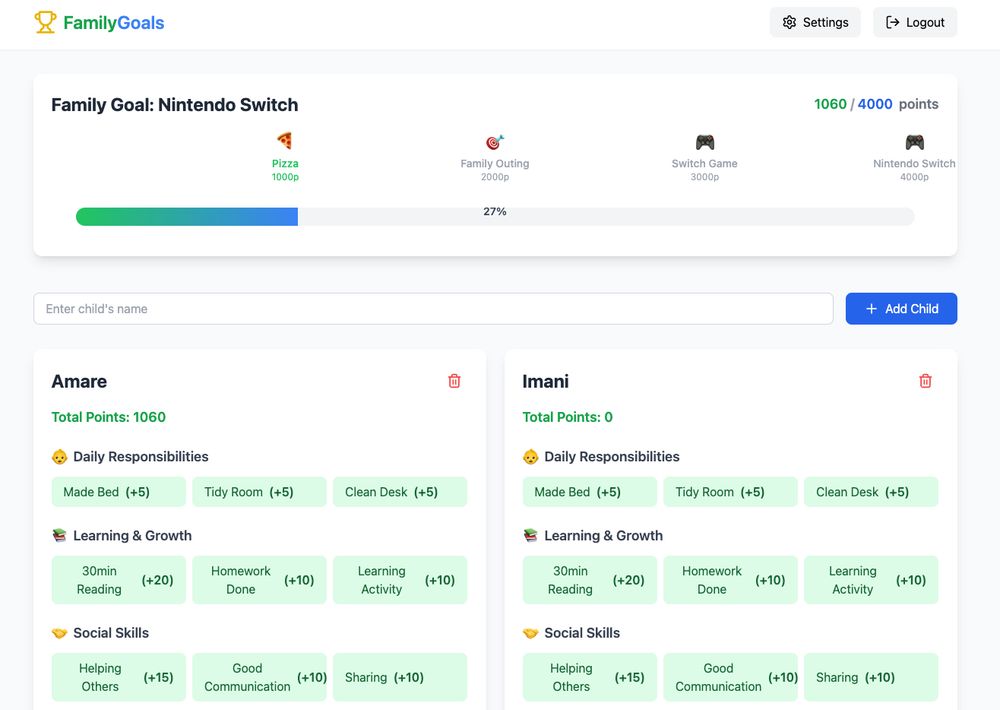Screen dimensions: 1000x710
Task: Delete Imani's card with the trash icon
Action: click(x=925, y=381)
